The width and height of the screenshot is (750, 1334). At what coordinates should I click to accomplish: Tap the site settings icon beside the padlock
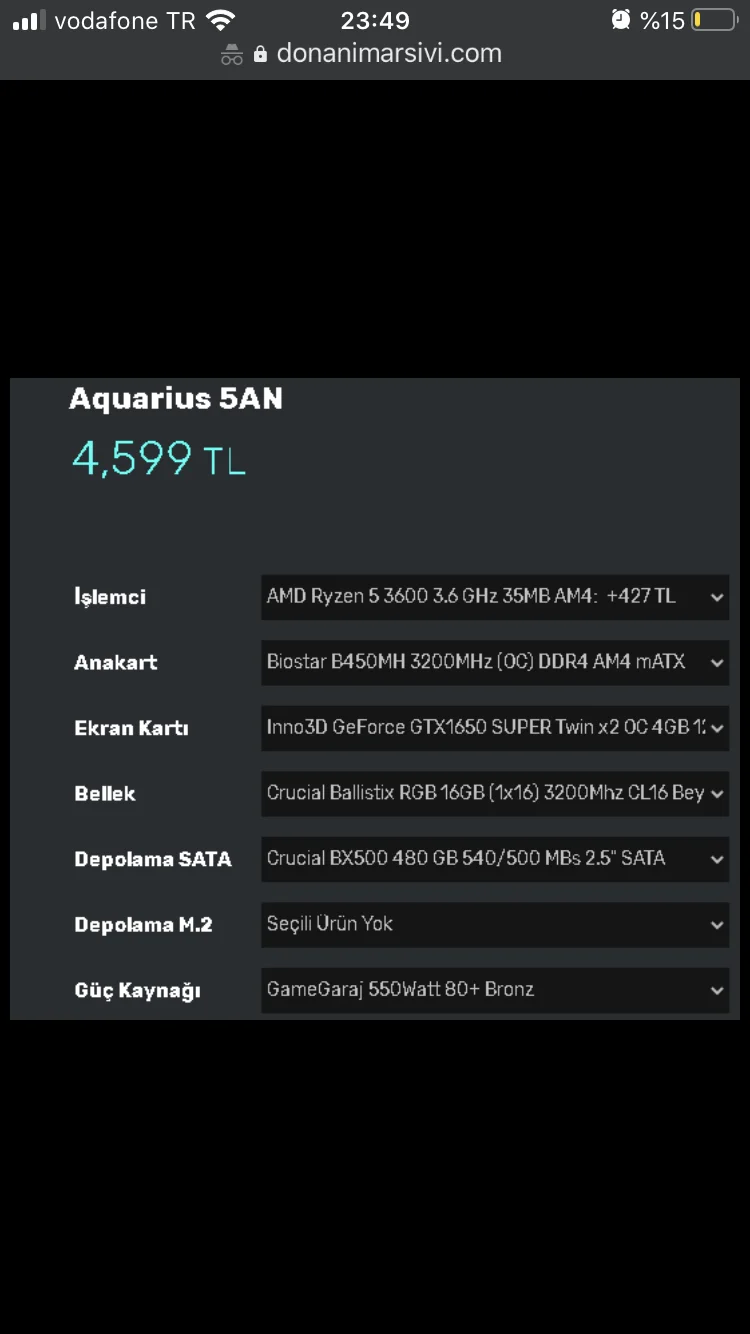pyautogui.click(x=230, y=53)
